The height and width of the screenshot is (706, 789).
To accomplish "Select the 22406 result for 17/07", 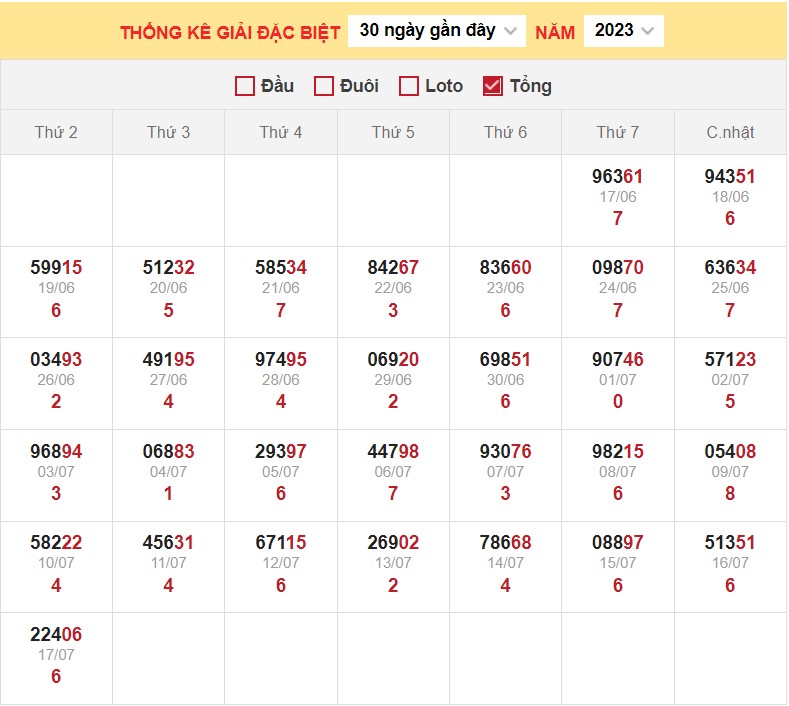I will tap(56, 634).
